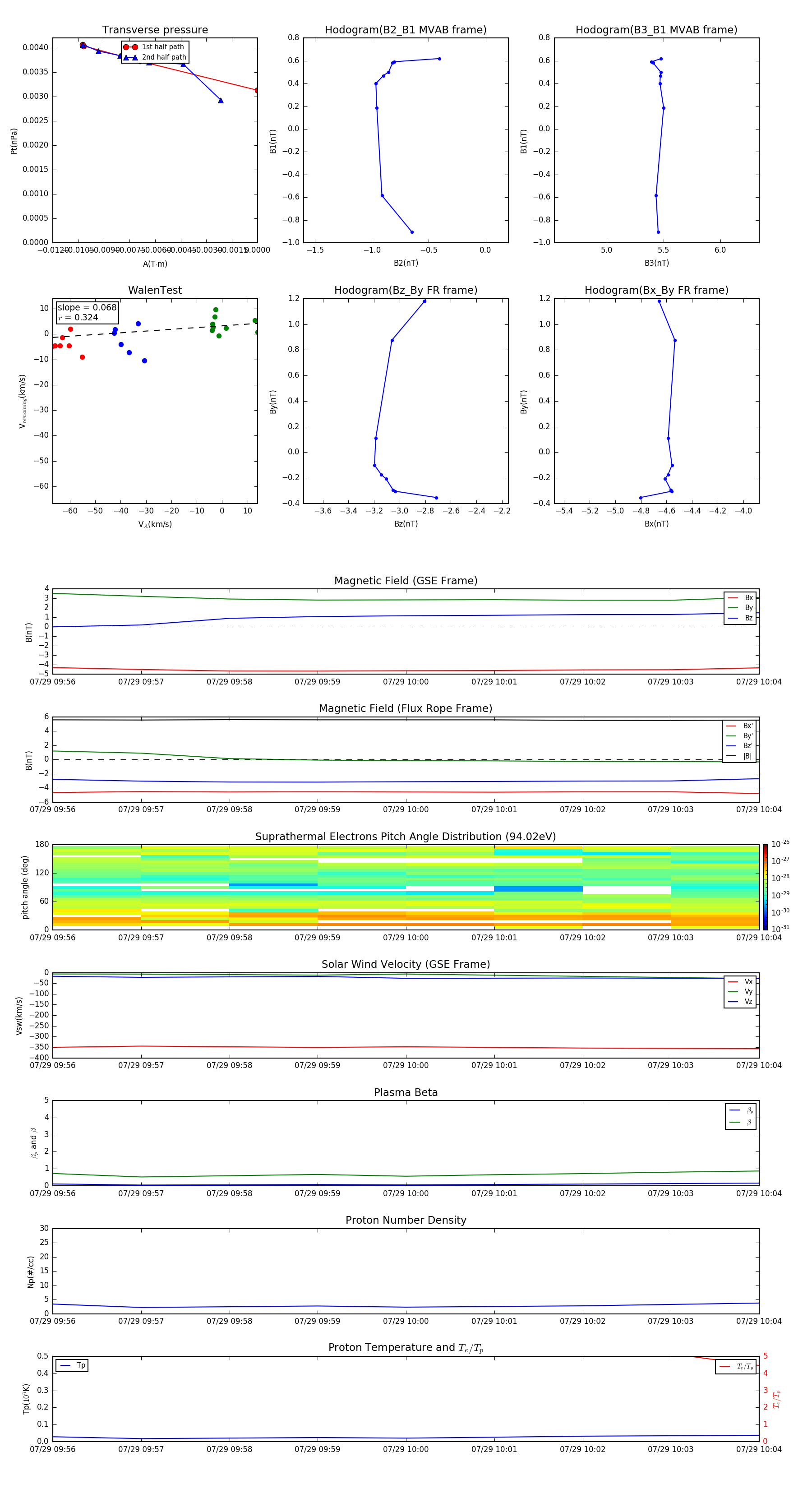The width and height of the screenshot is (812, 1489).
Task: Click the 10^-26 colorbar tick label
Action: point(780,844)
